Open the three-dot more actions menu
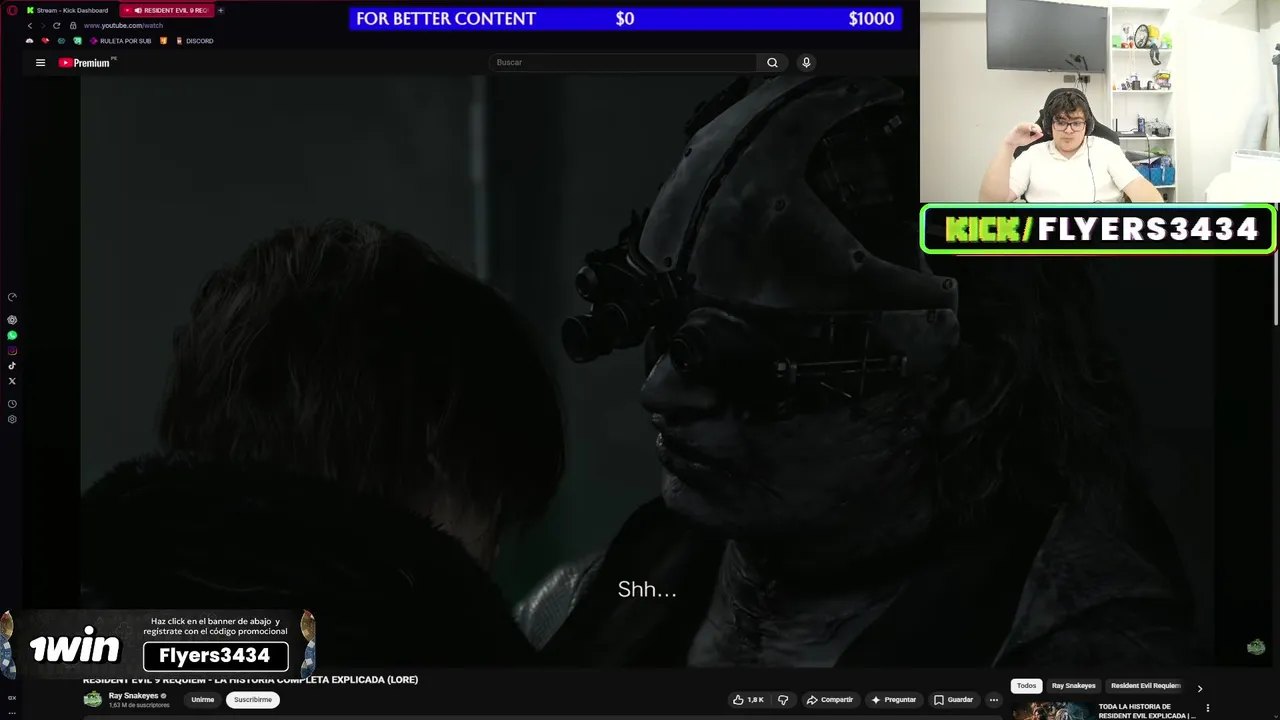 click(x=993, y=699)
